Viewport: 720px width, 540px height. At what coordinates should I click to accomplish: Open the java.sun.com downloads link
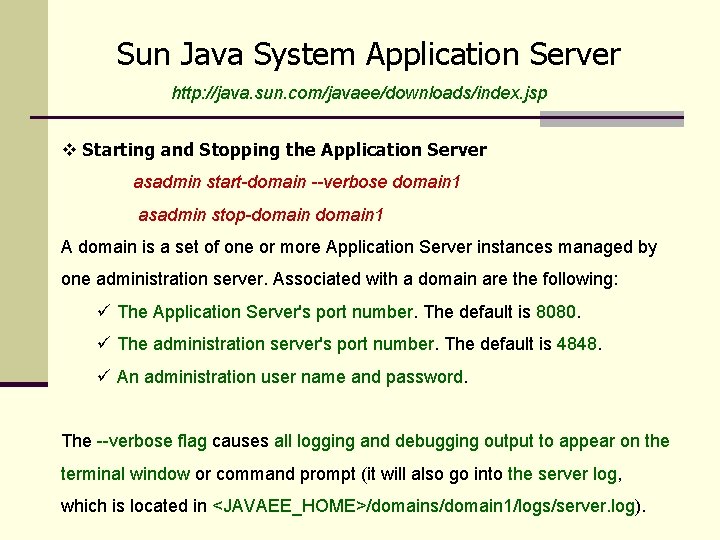coord(360,93)
